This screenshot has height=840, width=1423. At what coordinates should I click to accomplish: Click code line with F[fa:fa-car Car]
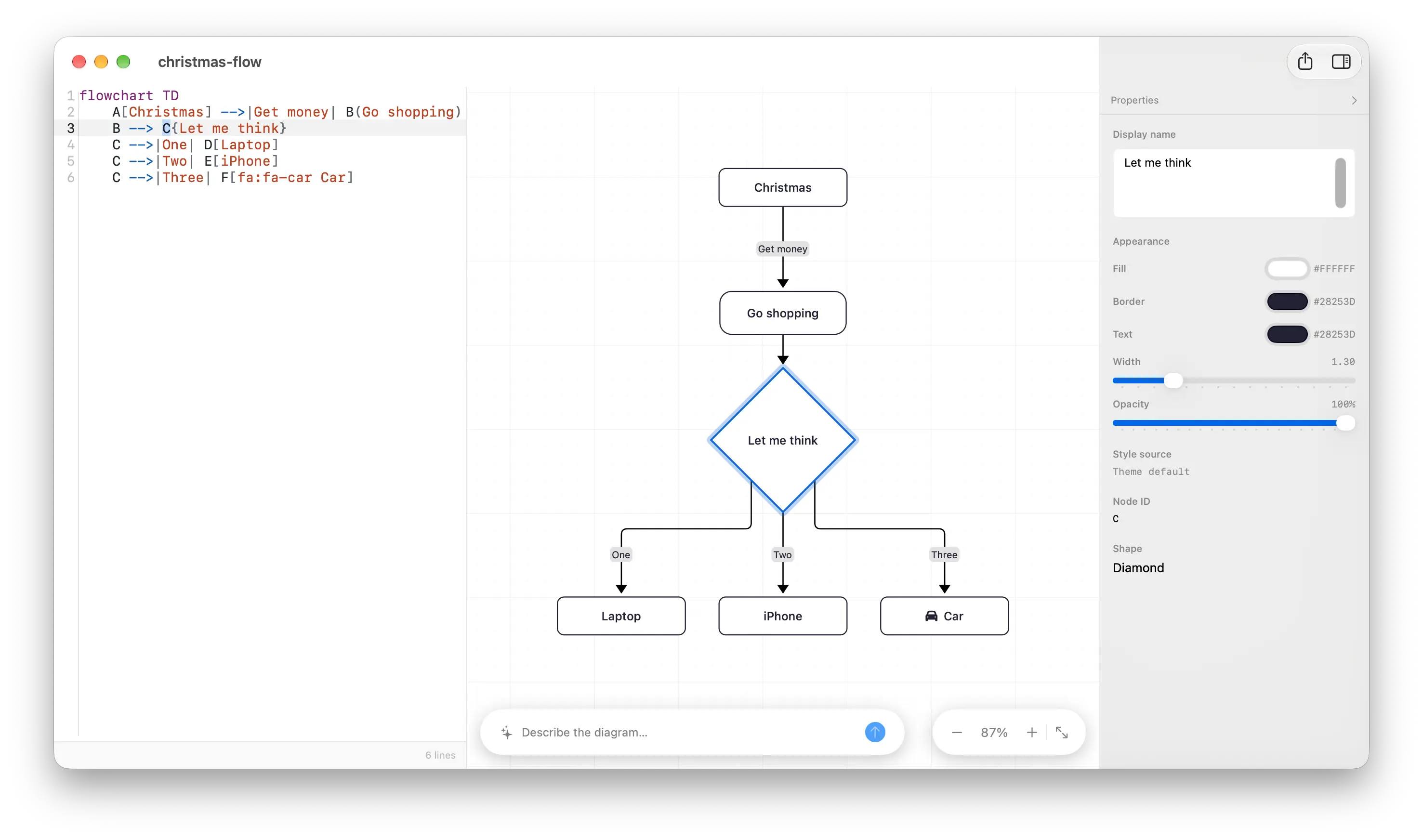[233, 177]
